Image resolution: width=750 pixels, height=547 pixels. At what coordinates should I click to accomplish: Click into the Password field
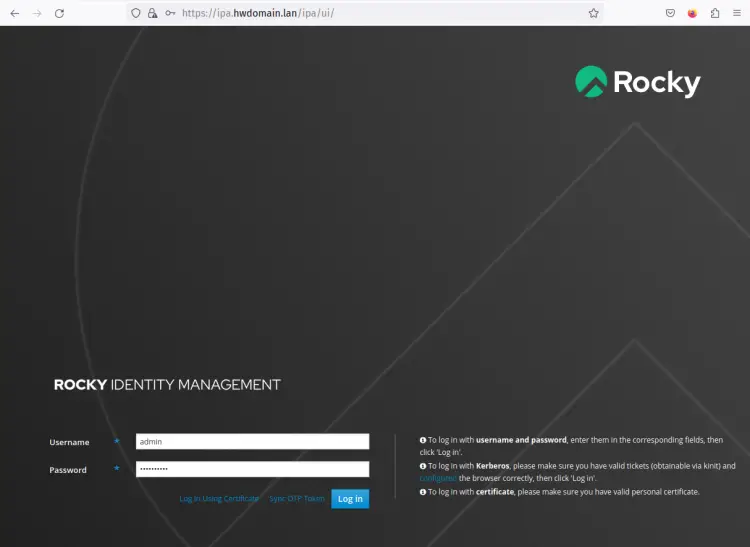click(x=252, y=469)
